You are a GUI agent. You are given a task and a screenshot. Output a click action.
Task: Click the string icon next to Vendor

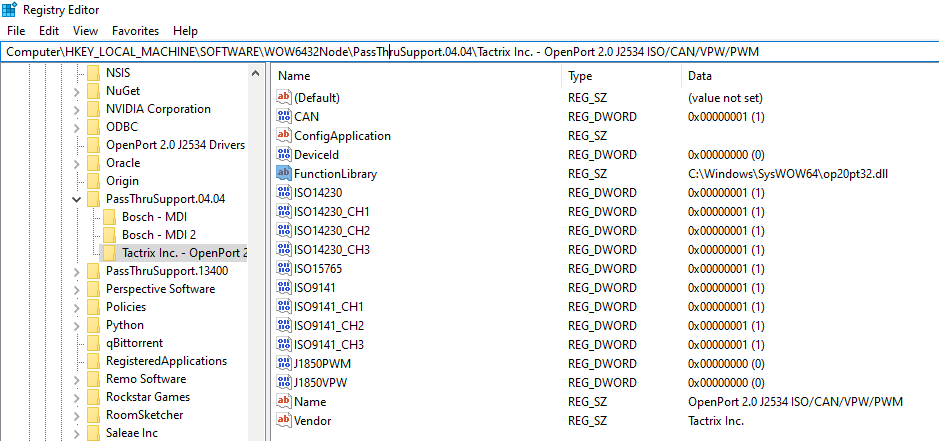[284, 421]
